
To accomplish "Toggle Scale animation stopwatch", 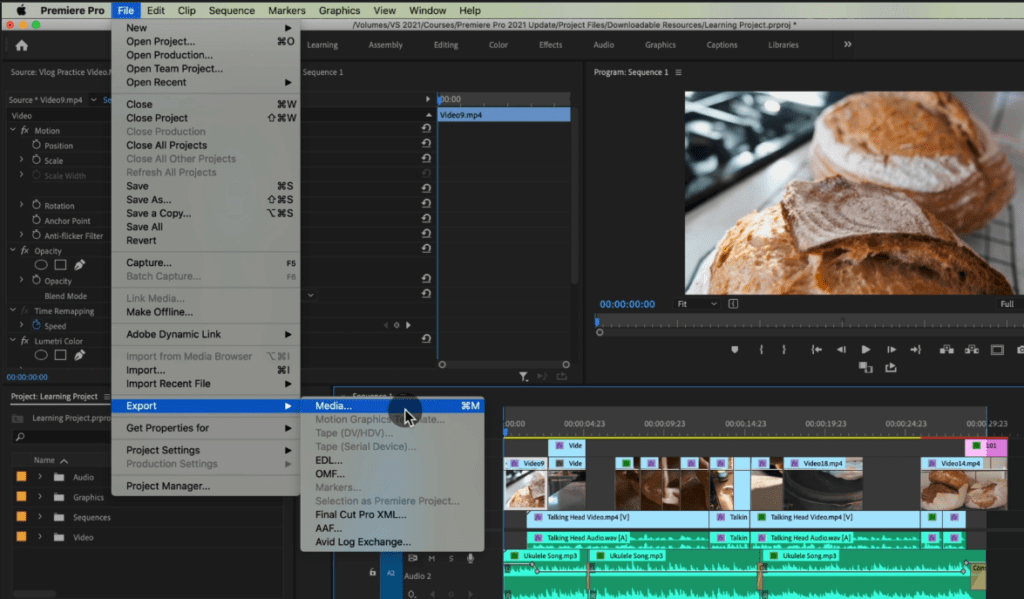I will pos(37,160).
